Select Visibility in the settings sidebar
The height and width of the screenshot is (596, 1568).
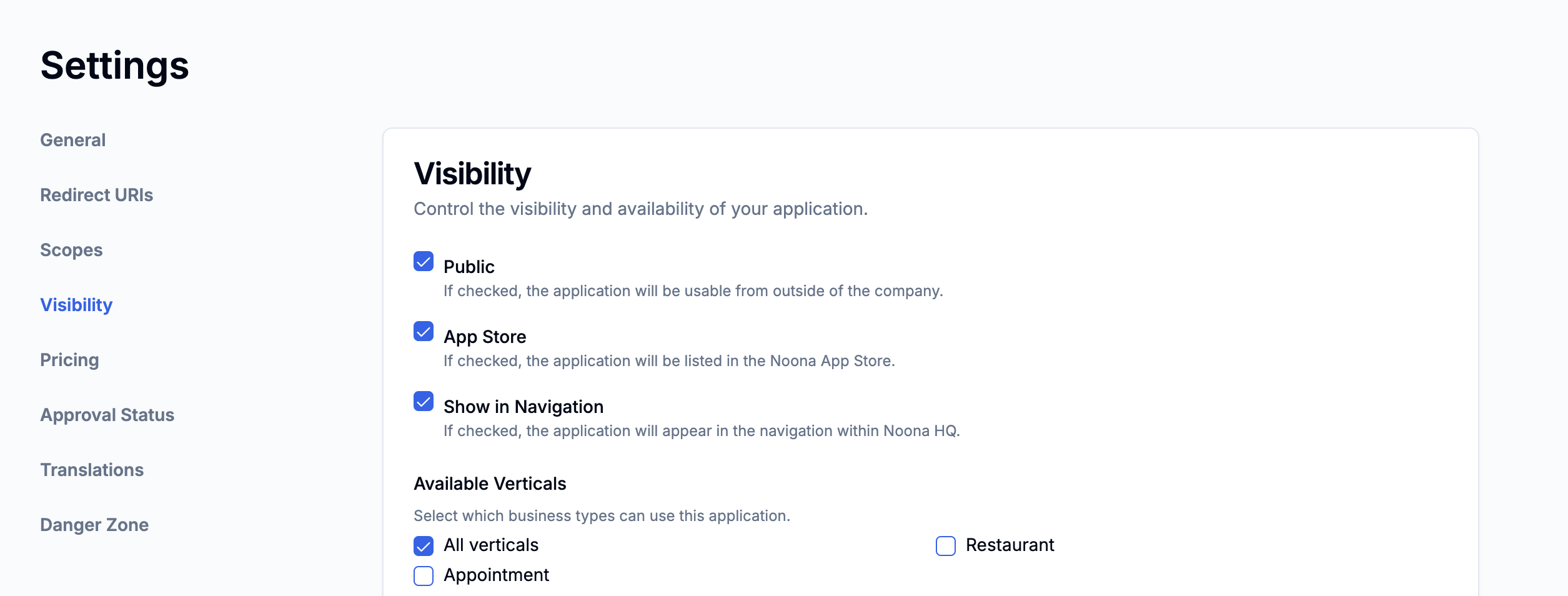pyautogui.click(x=76, y=305)
